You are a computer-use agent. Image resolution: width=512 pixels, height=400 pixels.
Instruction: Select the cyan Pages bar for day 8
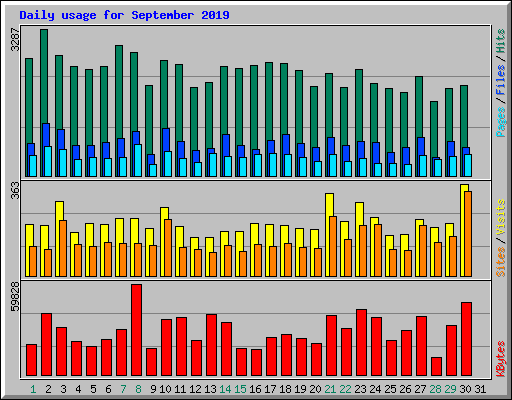138,160
